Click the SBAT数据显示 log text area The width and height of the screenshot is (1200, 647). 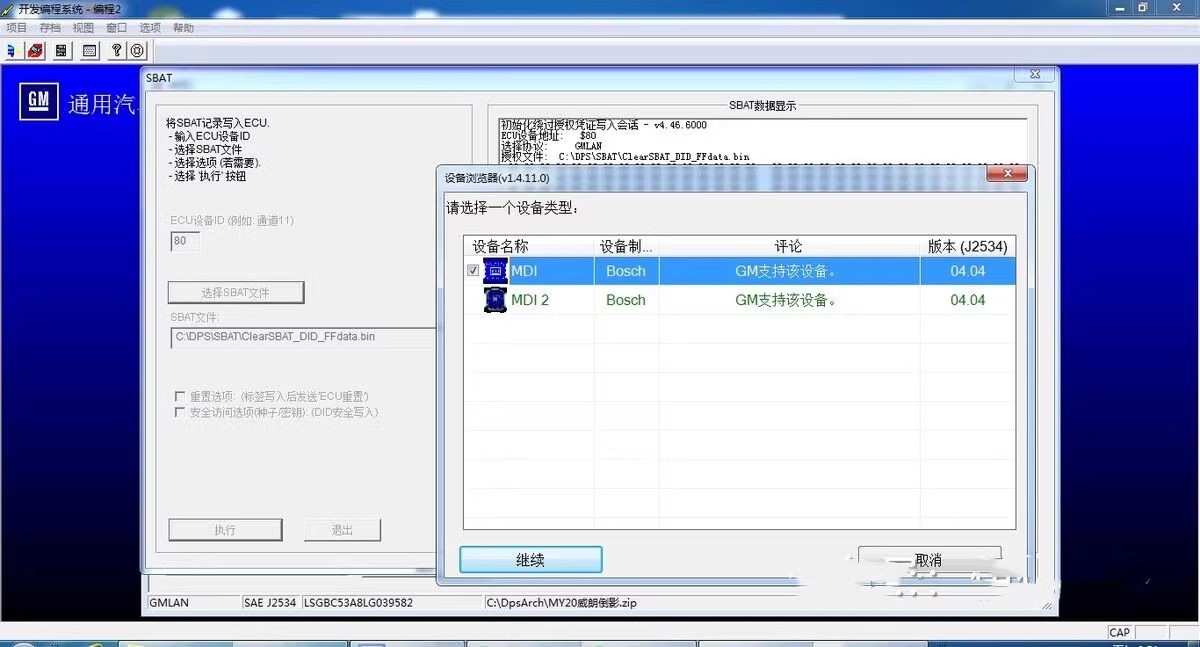click(763, 140)
